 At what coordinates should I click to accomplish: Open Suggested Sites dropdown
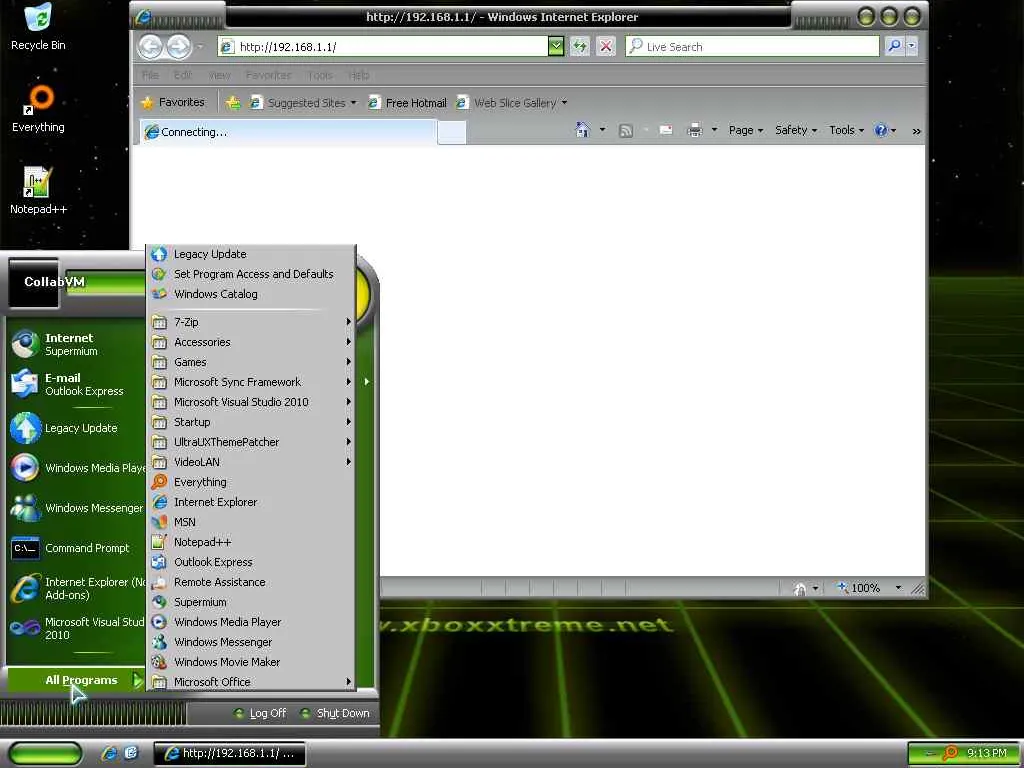304,103
